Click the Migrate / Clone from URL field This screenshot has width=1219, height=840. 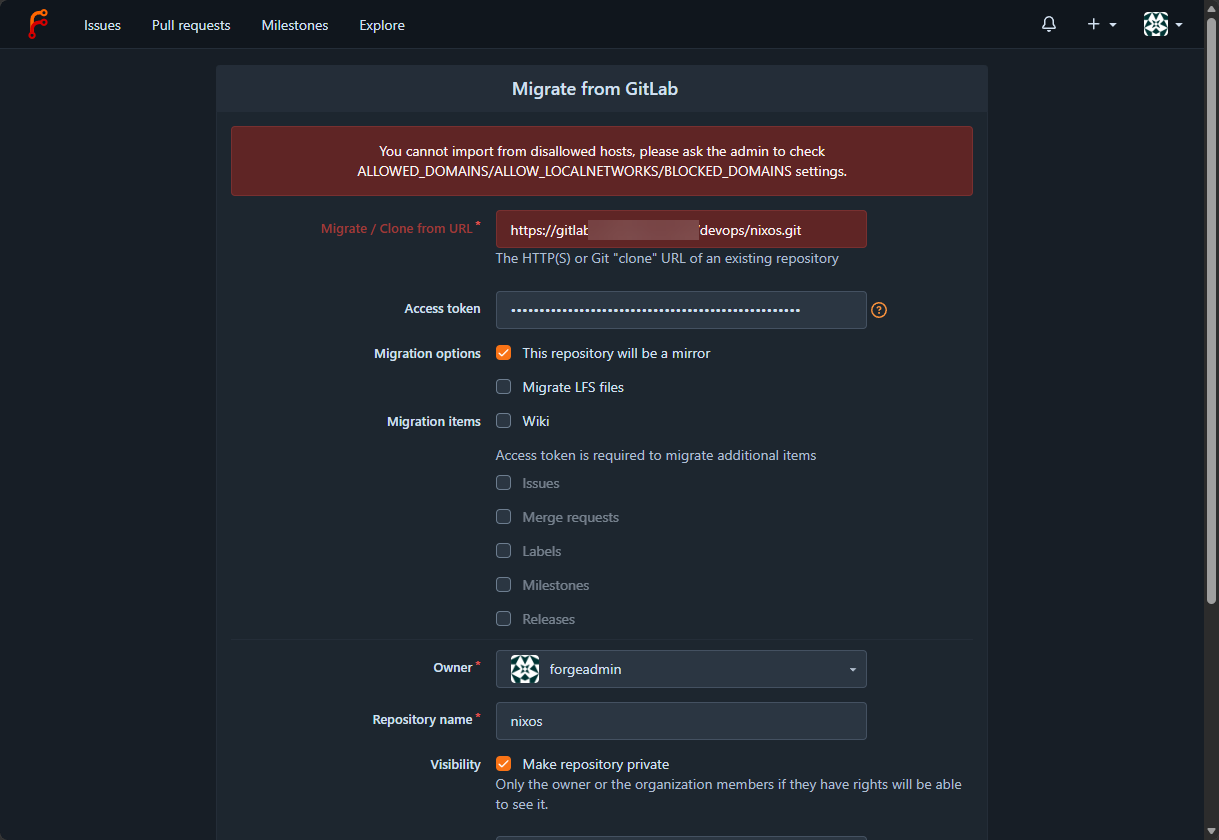click(681, 229)
